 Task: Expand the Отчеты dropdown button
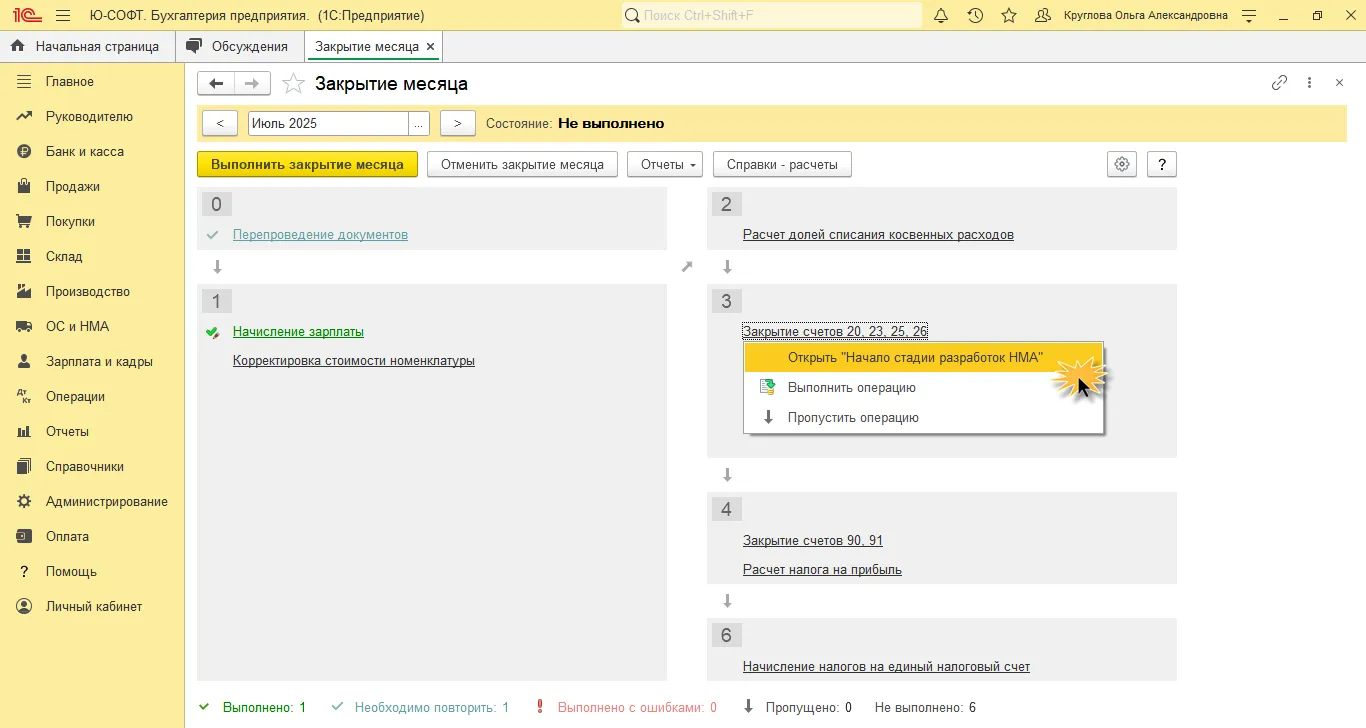665,165
